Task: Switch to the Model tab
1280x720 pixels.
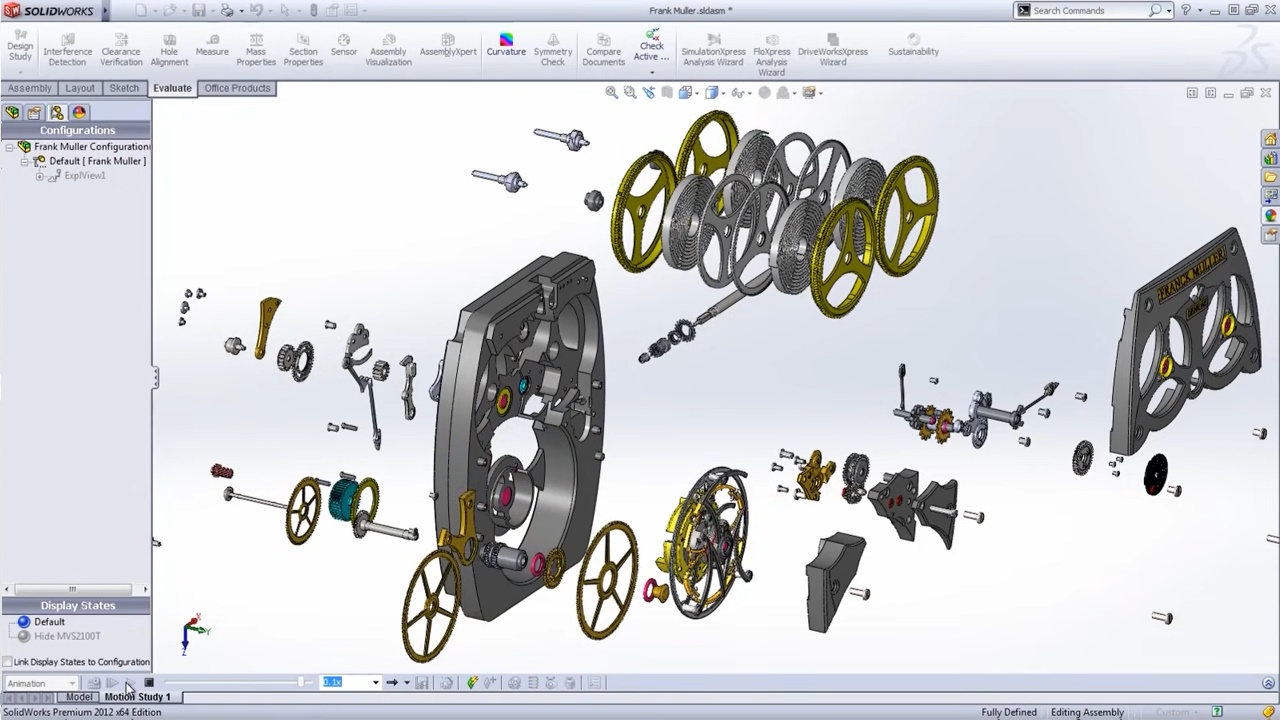Action: point(79,697)
